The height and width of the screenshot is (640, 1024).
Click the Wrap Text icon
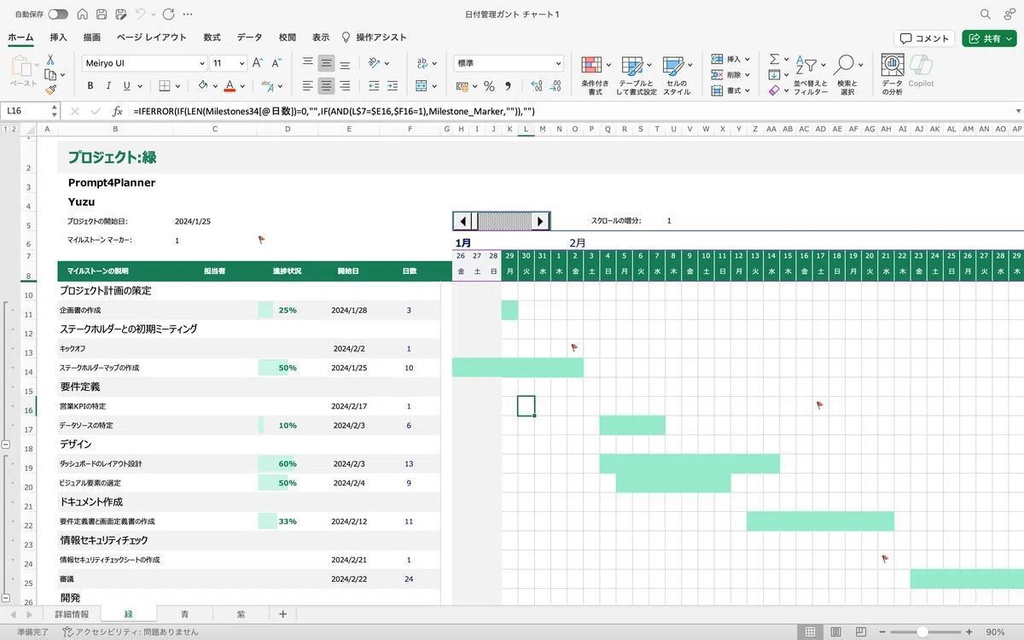click(x=423, y=63)
